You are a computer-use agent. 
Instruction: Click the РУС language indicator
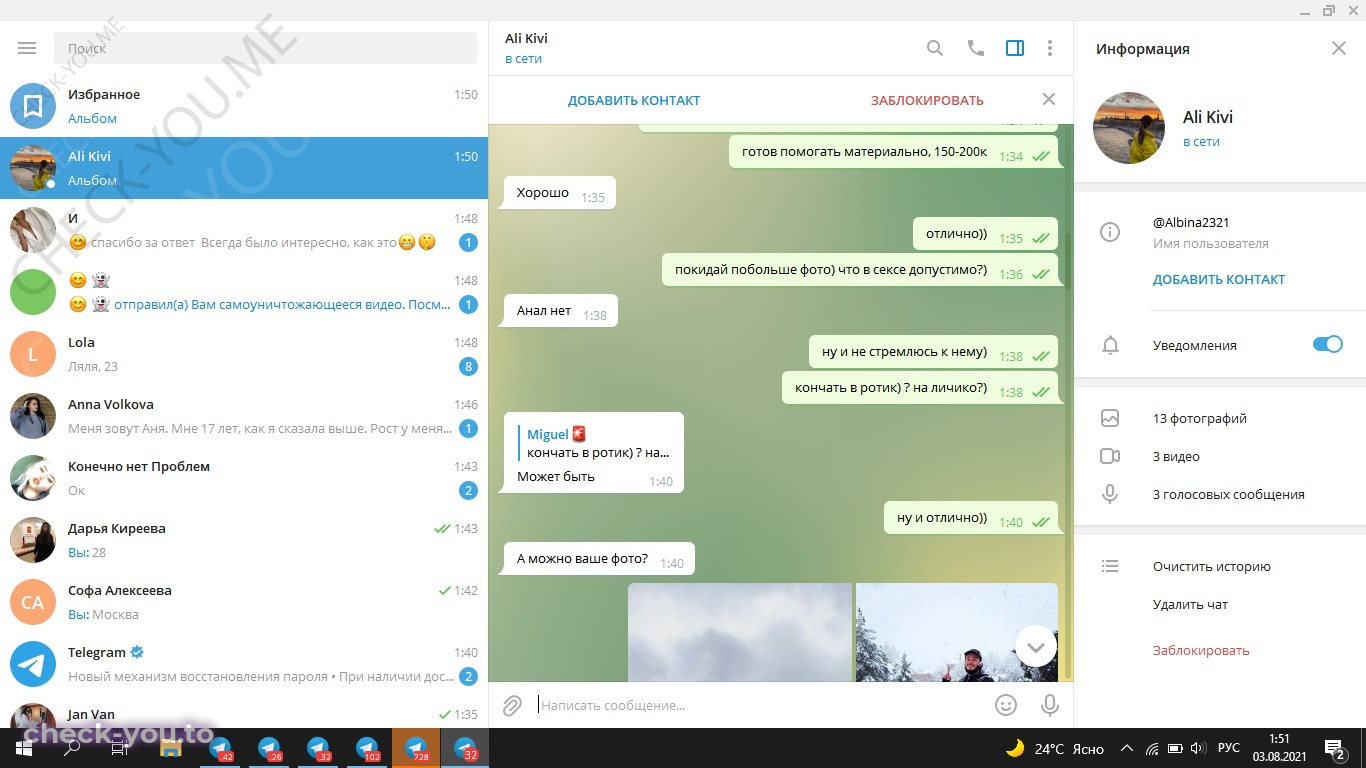[x=1229, y=748]
